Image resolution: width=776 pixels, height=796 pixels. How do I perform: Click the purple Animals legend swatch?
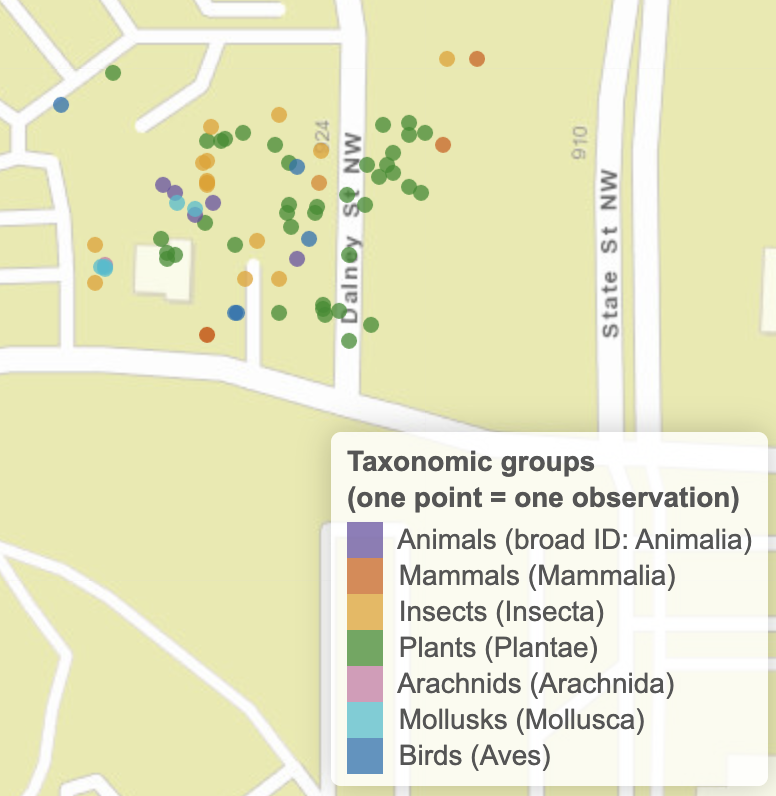click(x=365, y=540)
